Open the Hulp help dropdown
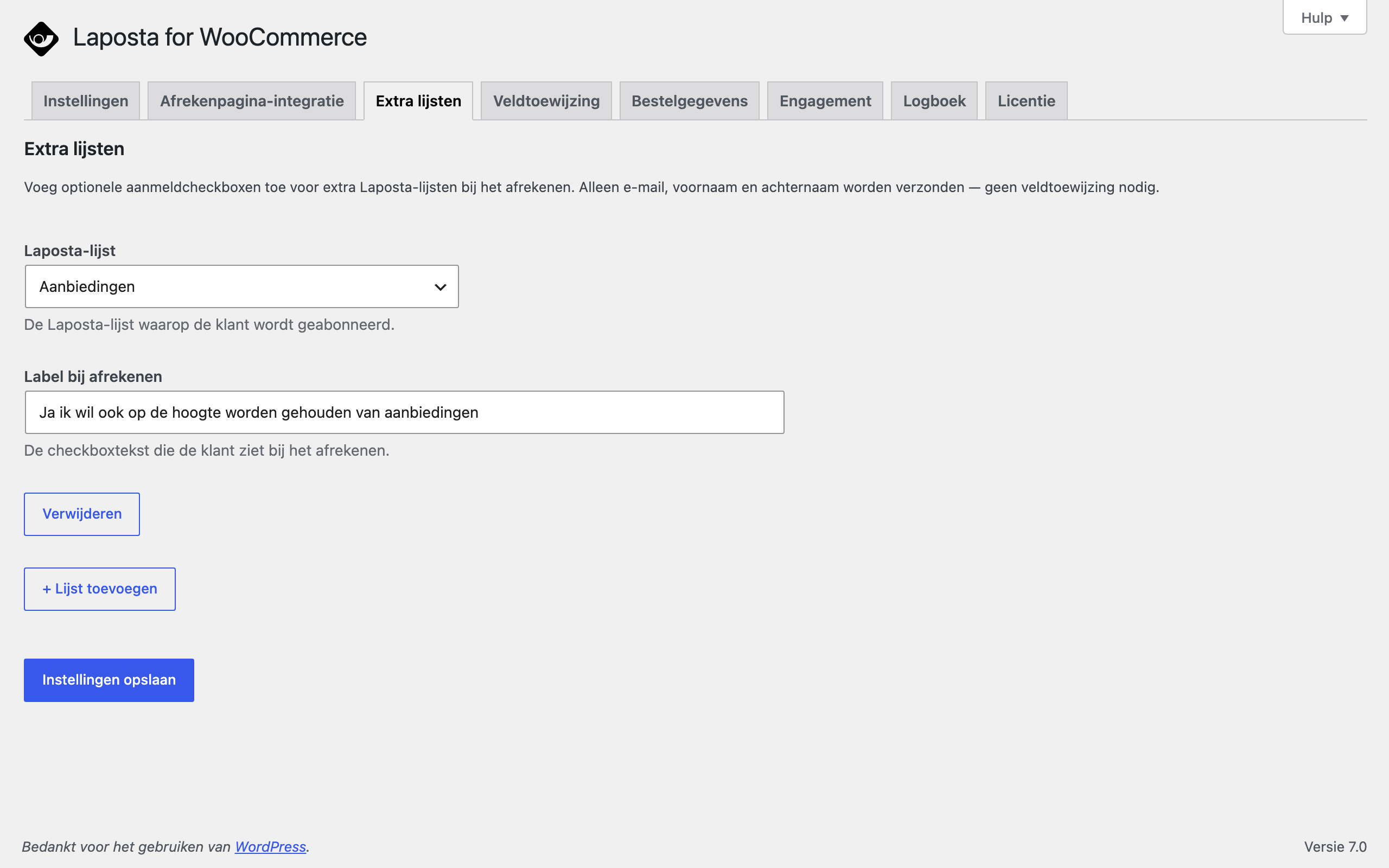 [x=1324, y=18]
